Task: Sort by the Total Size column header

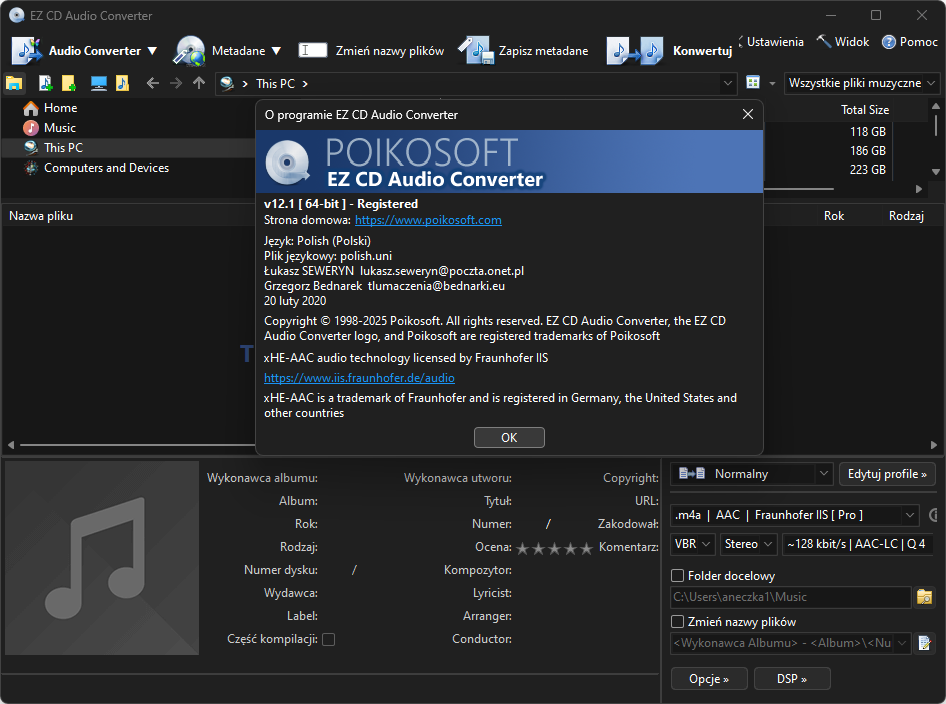Action: tap(865, 110)
